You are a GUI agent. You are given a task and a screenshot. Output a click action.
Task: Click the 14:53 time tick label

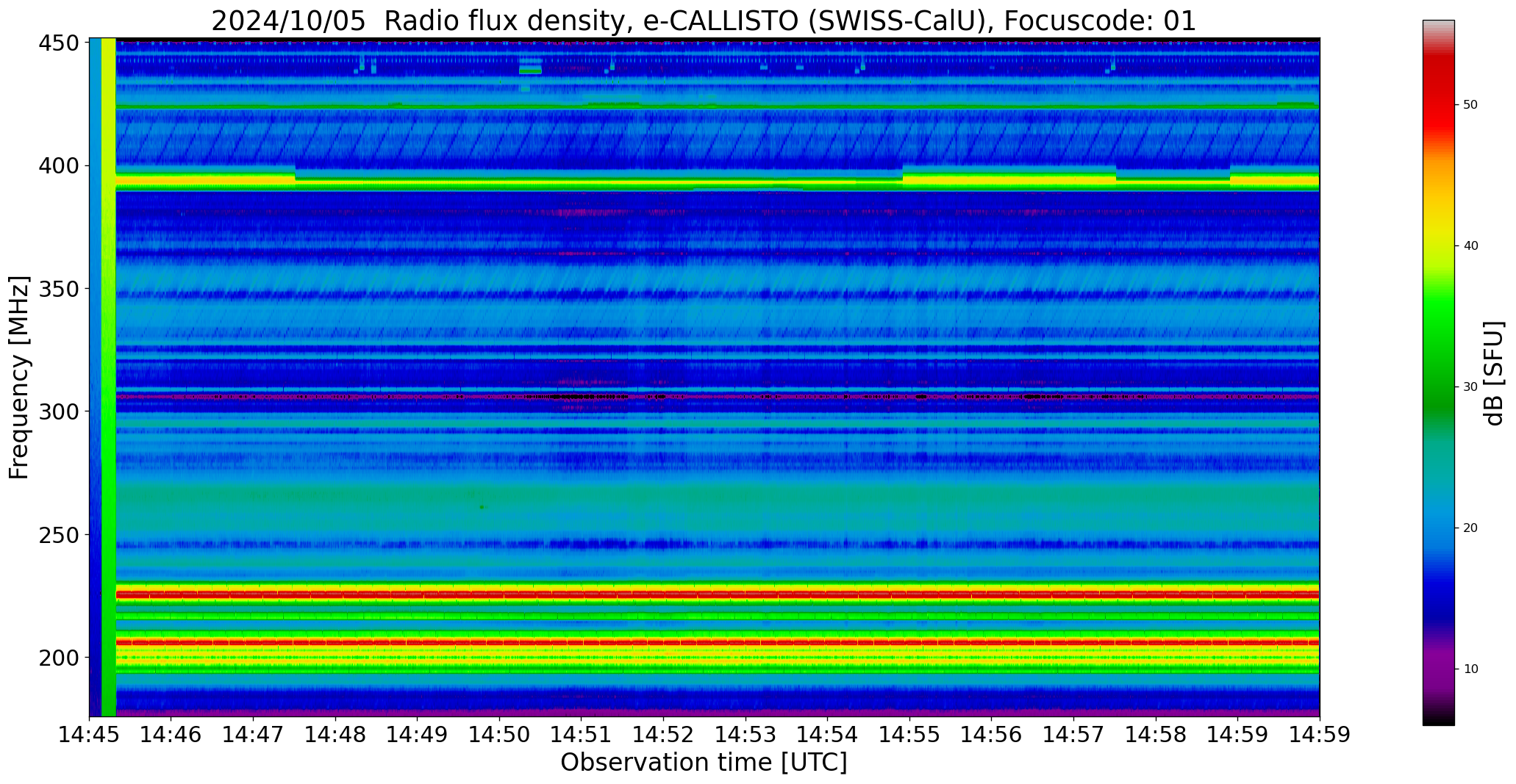click(746, 734)
